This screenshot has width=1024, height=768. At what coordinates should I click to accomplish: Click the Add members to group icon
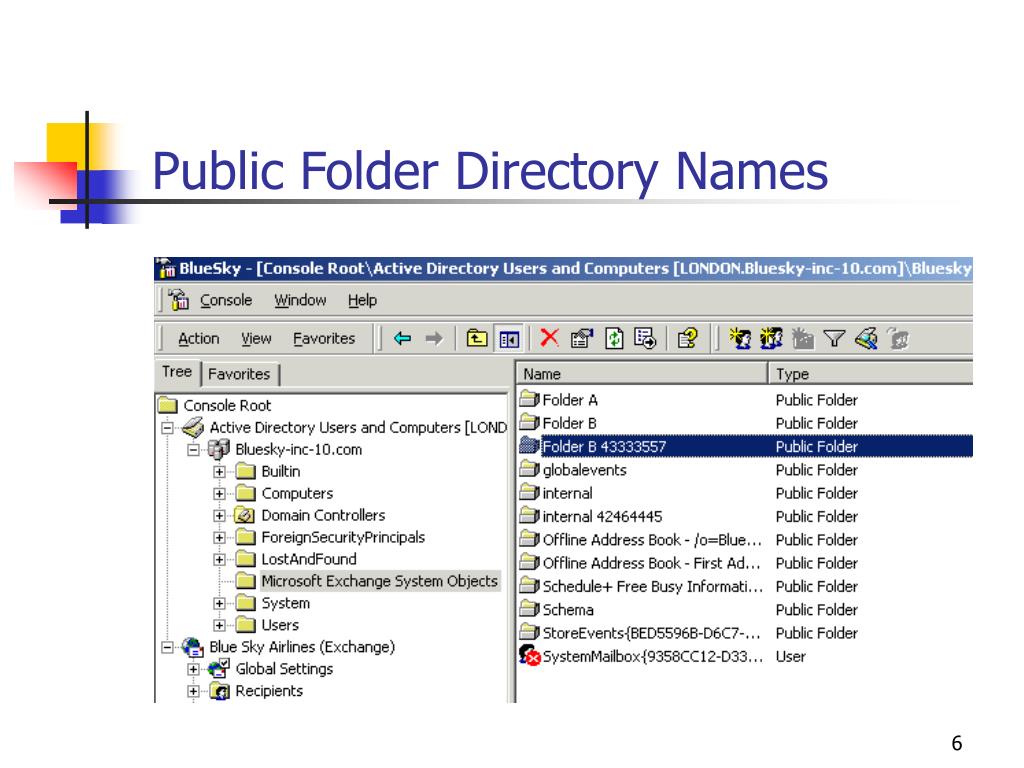(x=899, y=338)
